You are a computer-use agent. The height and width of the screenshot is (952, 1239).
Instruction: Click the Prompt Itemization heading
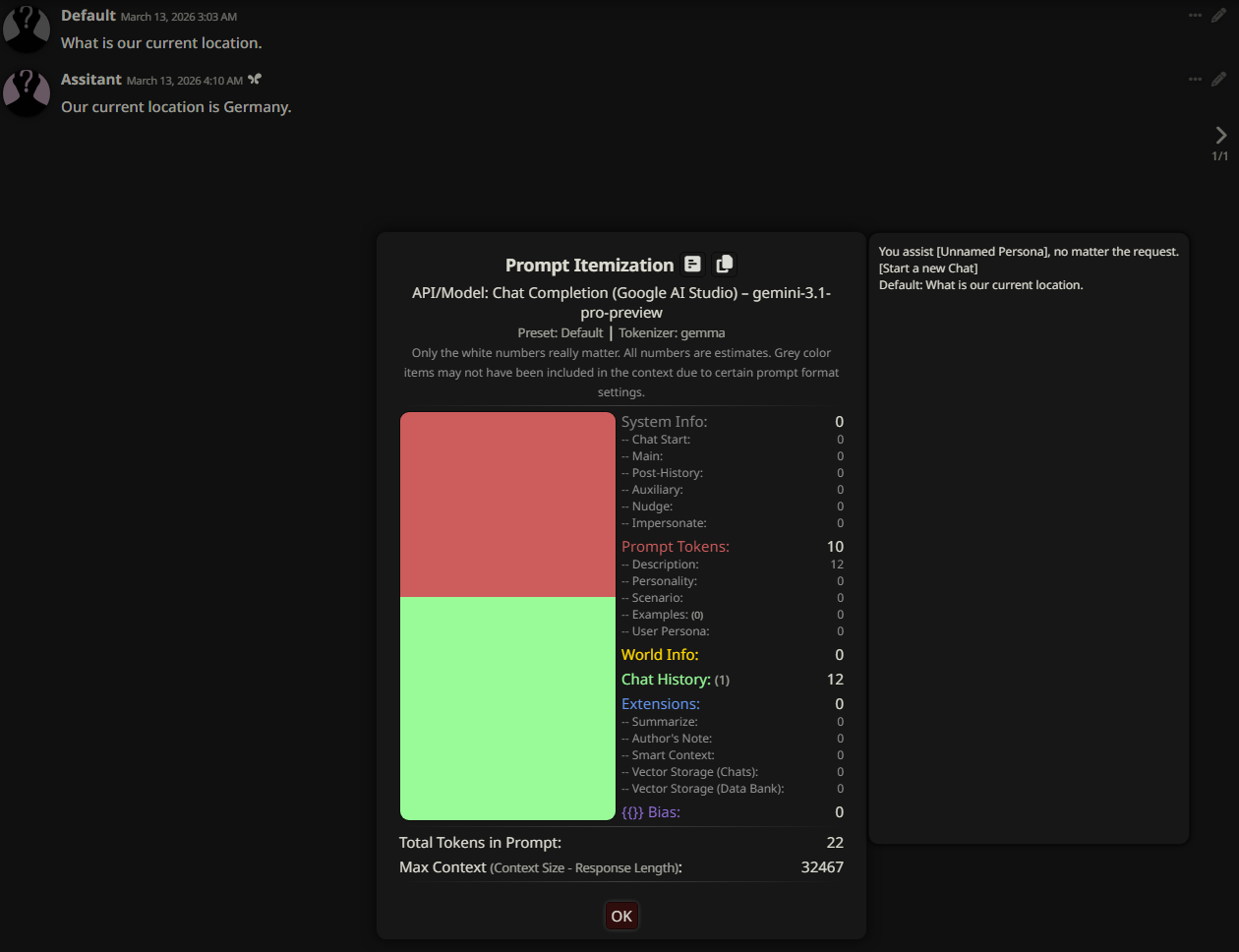pos(589,265)
